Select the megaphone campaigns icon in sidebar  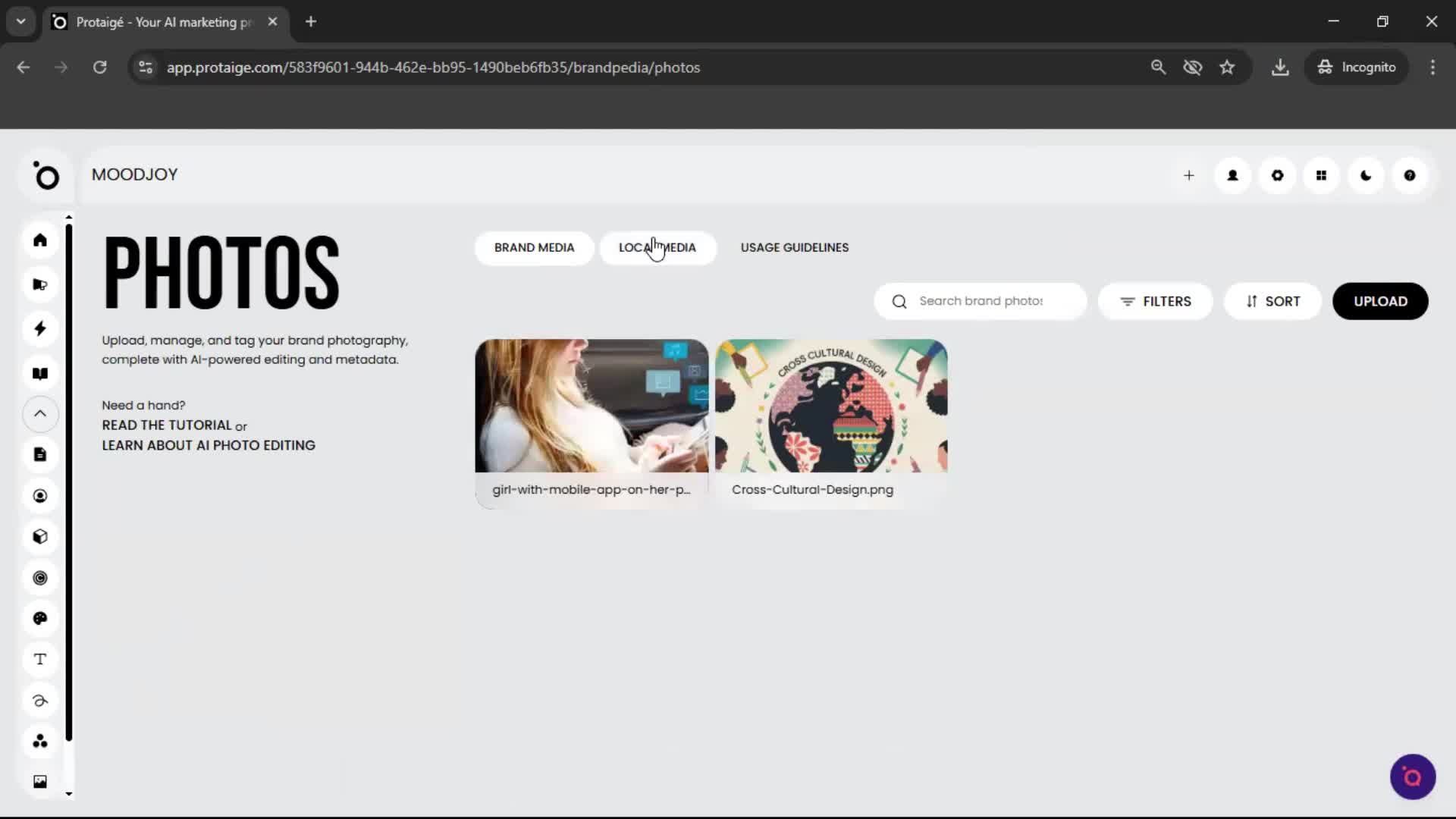coord(39,284)
